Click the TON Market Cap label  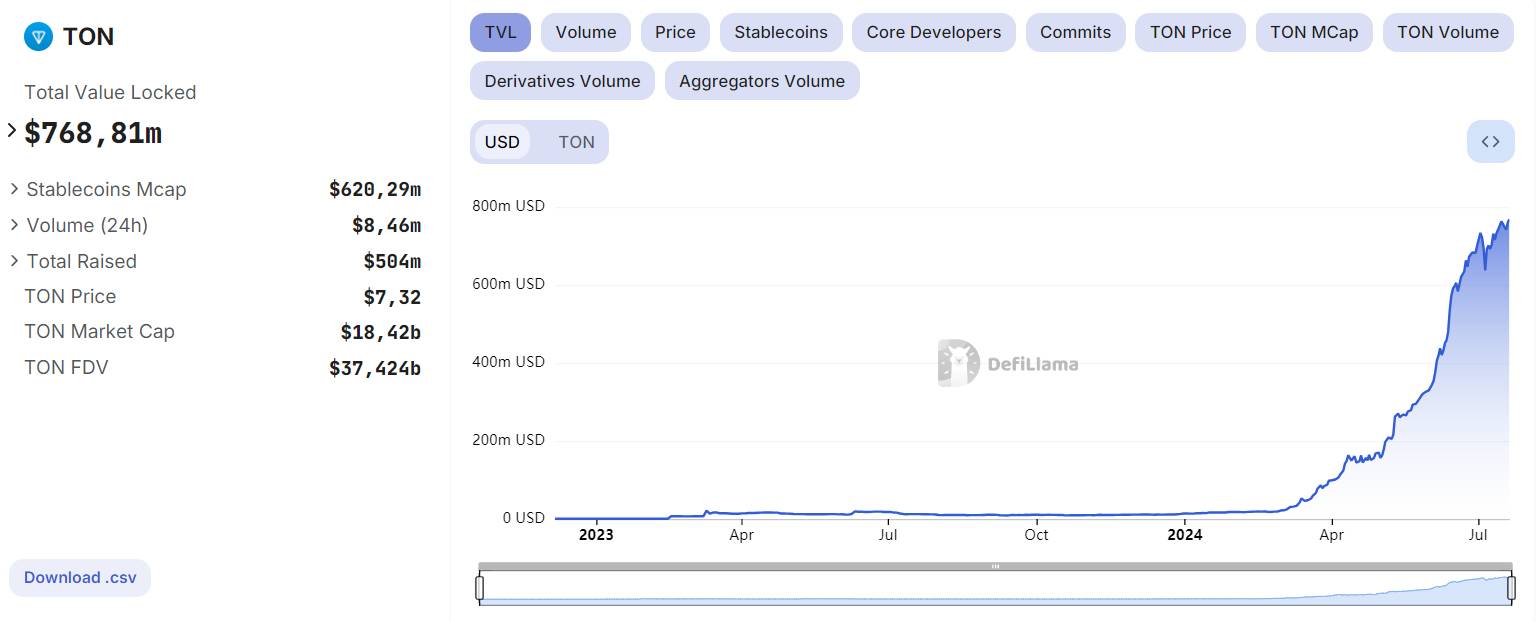tap(99, 332)
